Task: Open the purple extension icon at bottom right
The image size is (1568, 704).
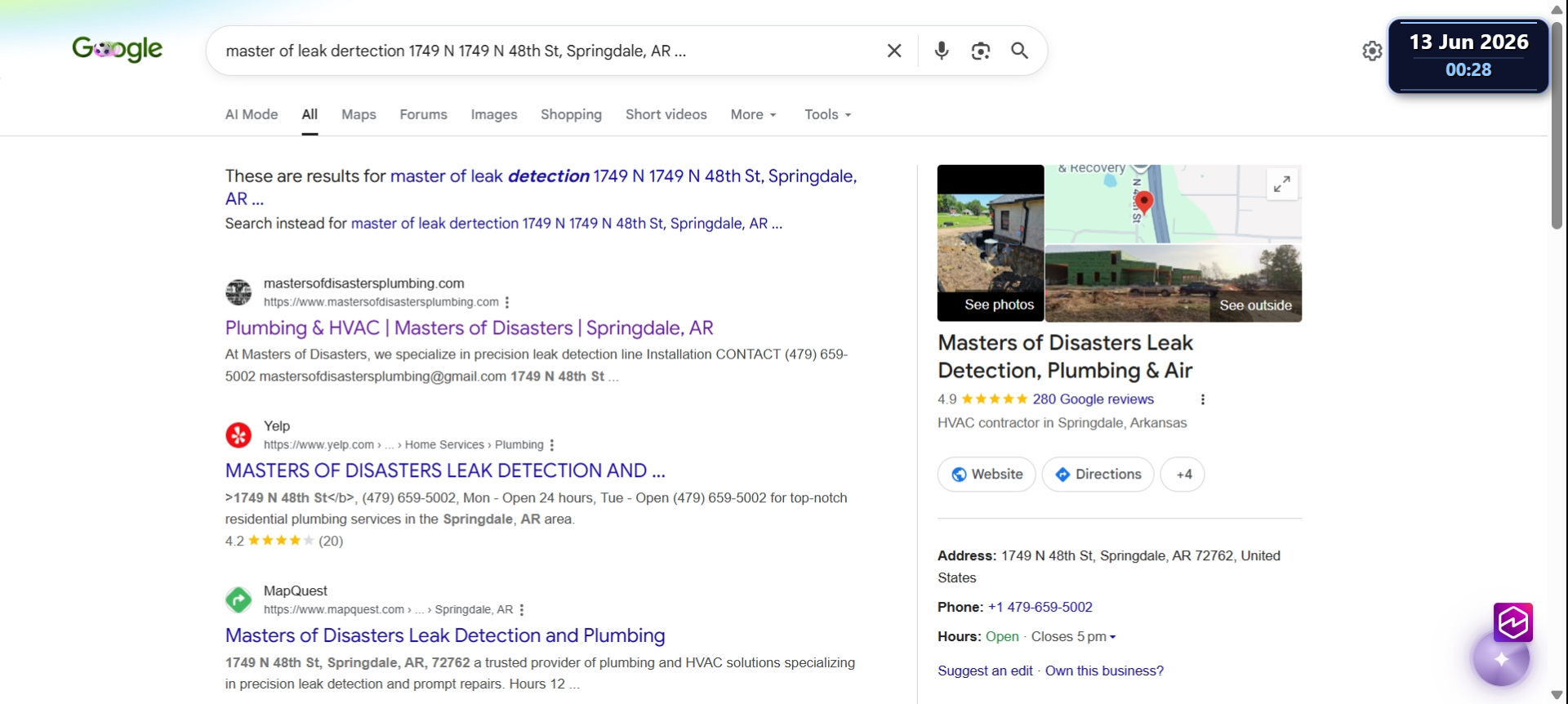Action: point(1513,623)
